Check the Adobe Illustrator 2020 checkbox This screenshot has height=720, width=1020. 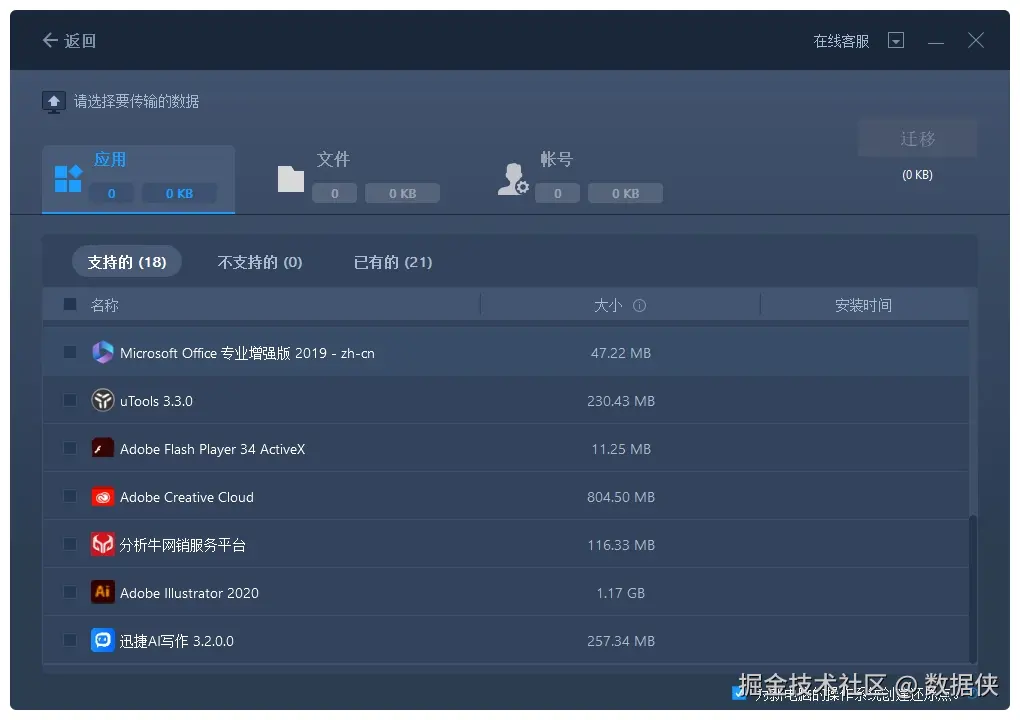tap(70, 593)
